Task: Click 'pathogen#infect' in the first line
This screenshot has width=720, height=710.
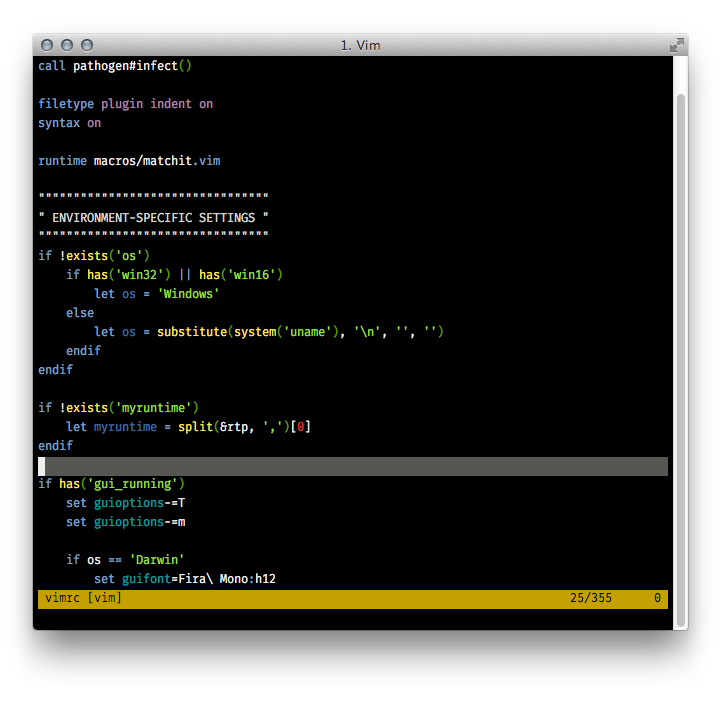Action: tap(125, 66)
